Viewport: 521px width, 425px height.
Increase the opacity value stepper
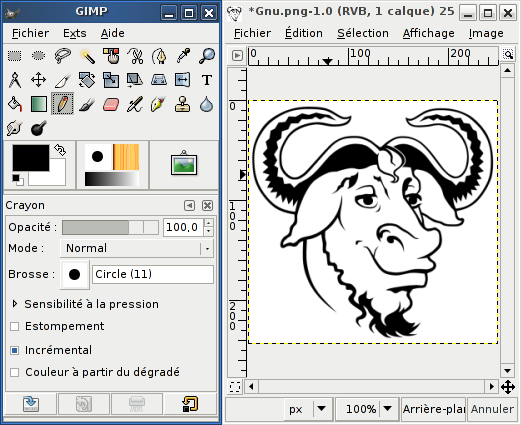209,223
